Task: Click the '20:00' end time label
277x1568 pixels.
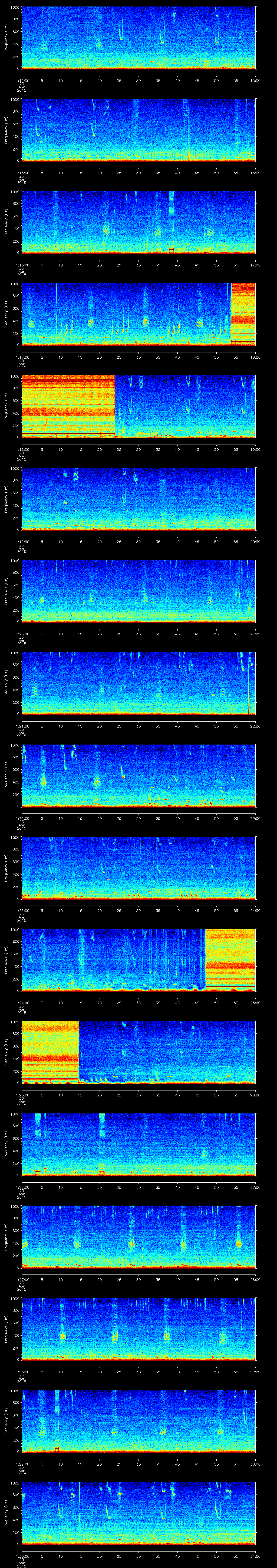Action: click(256, 542)
